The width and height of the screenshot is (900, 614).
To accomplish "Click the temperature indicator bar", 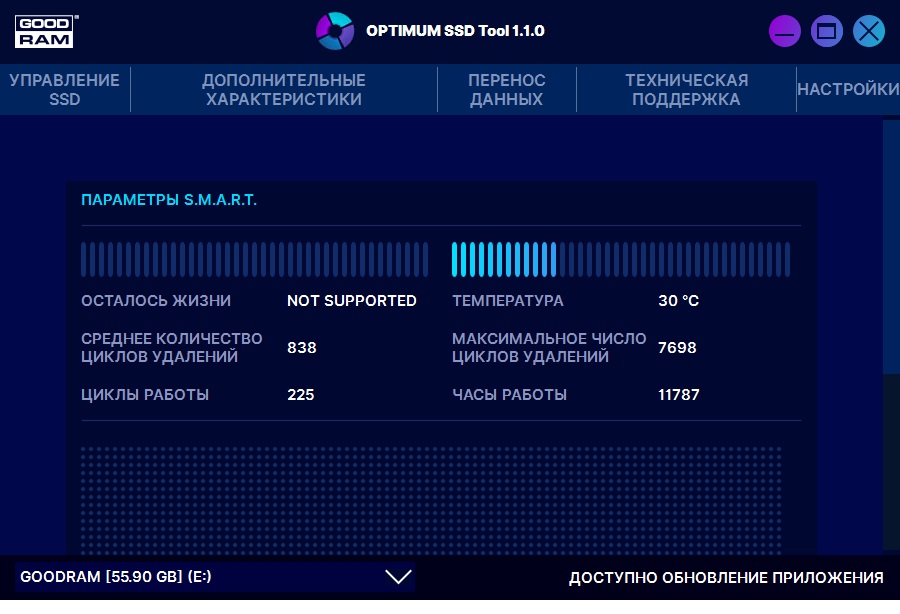I will tap(620, 259).
